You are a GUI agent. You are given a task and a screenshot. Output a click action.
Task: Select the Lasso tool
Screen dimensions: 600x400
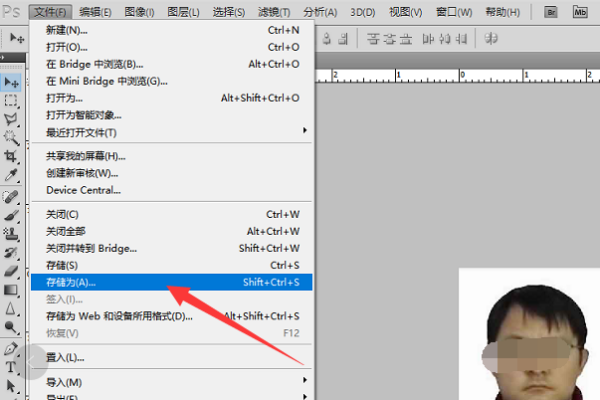[x=12, y=119]
